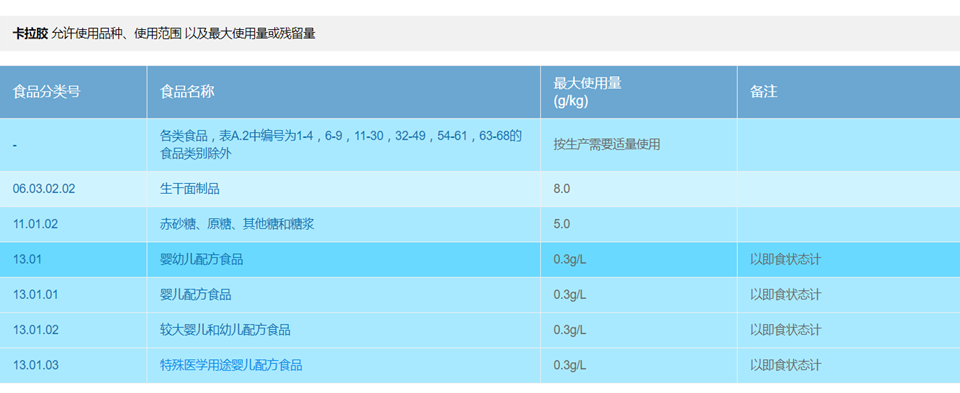Click category number 13.01.02
Image resolution: width=960 pixels, height=393 pixels.
tap(36, 331)
